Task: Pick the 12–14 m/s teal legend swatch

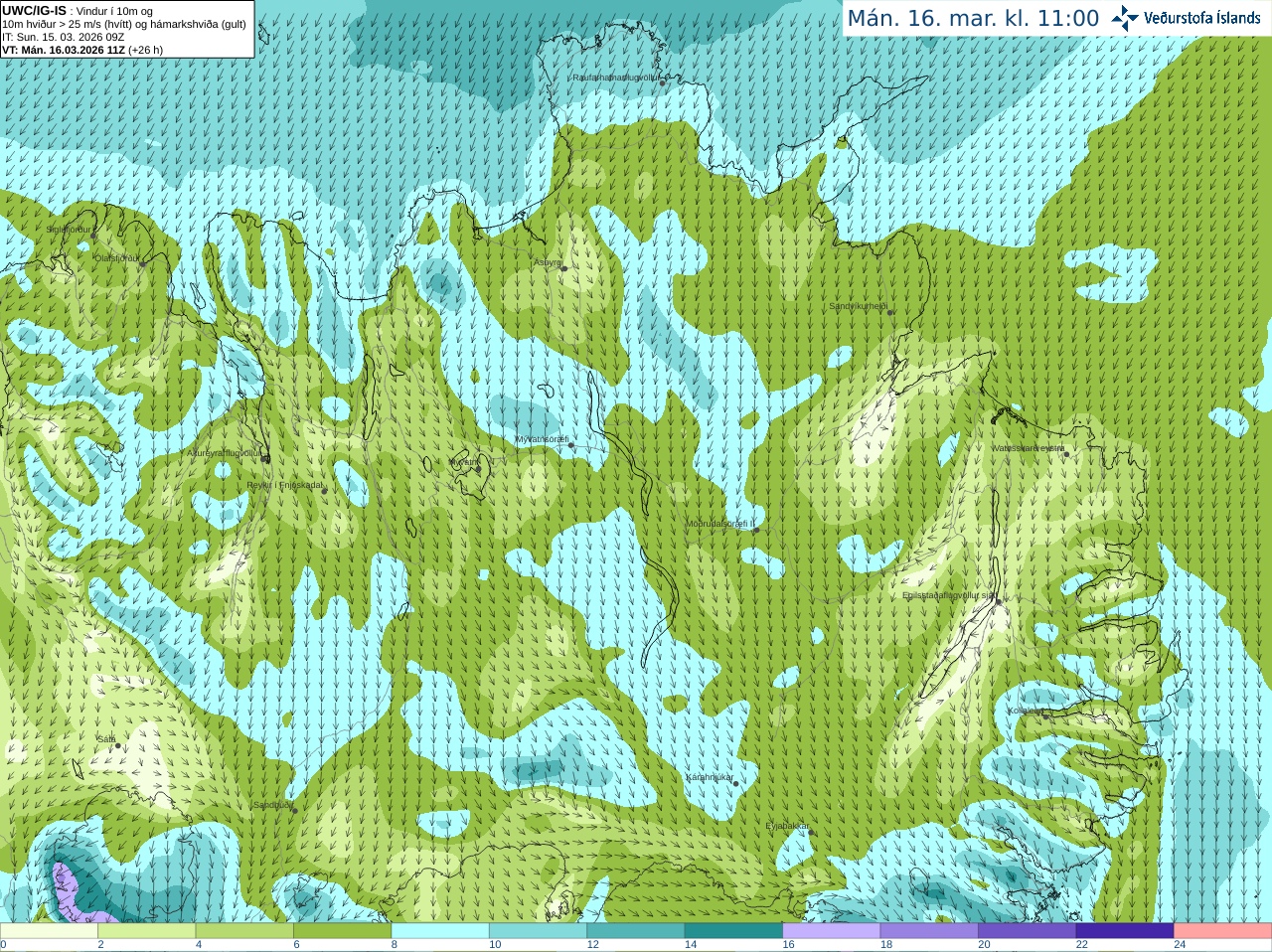Action: click(x=636, y=931)
